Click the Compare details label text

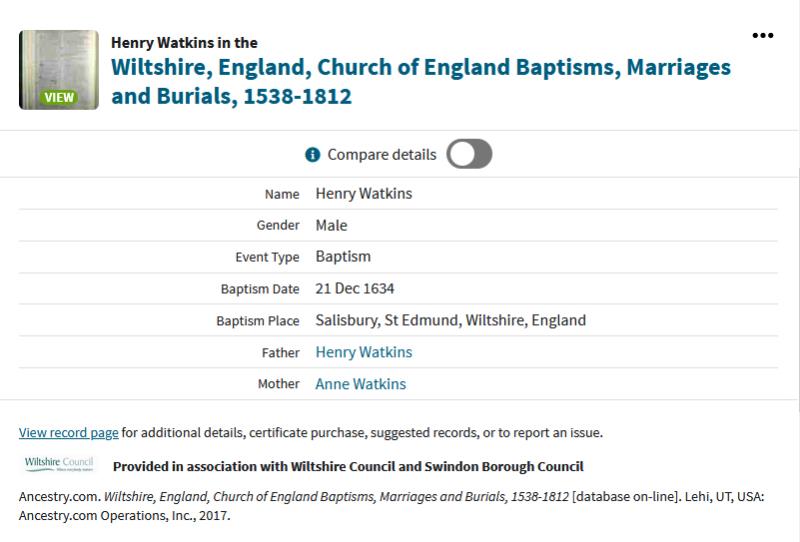tap(382, 155)
